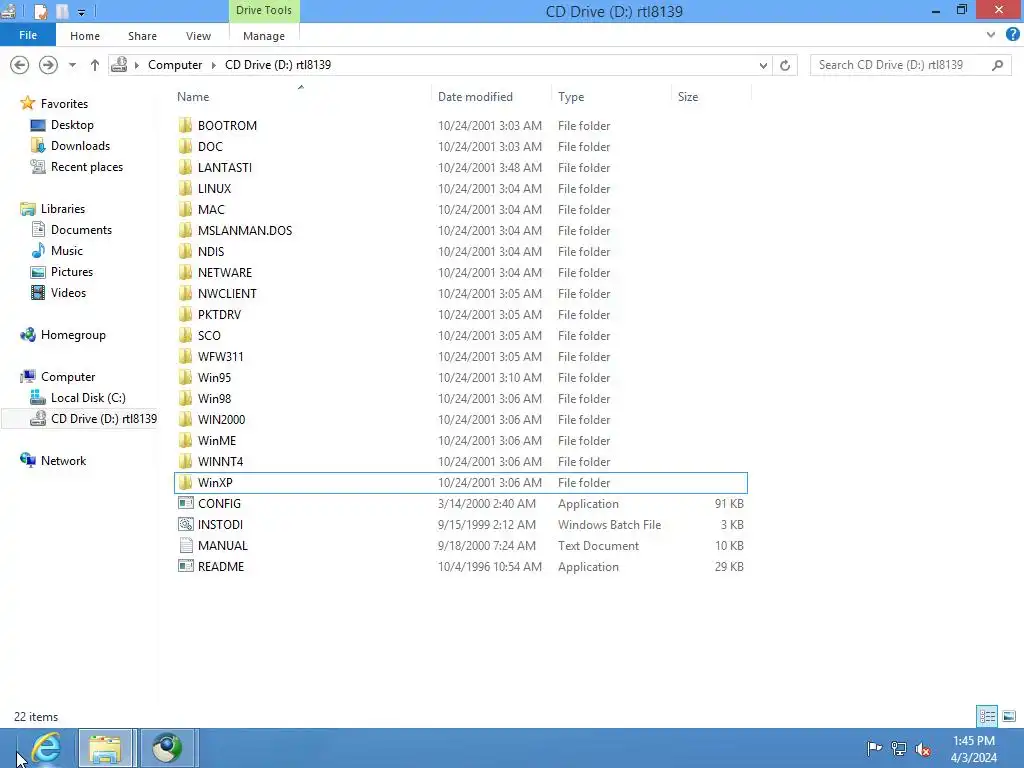Image resolution: width=1024 pixels, height=768 pixels.
Task: Select Local Disk (C:) in sidebar
Action: click(88, 398)
